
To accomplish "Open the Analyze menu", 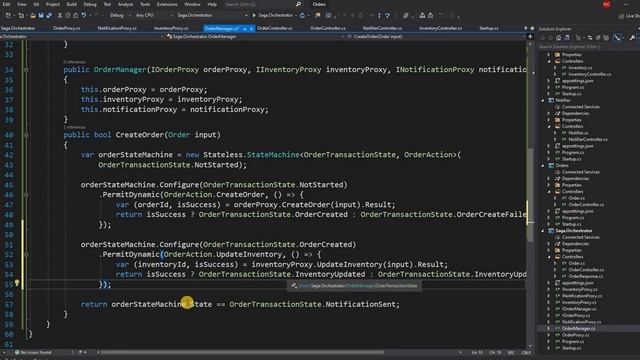I will [x=125, y=4].
